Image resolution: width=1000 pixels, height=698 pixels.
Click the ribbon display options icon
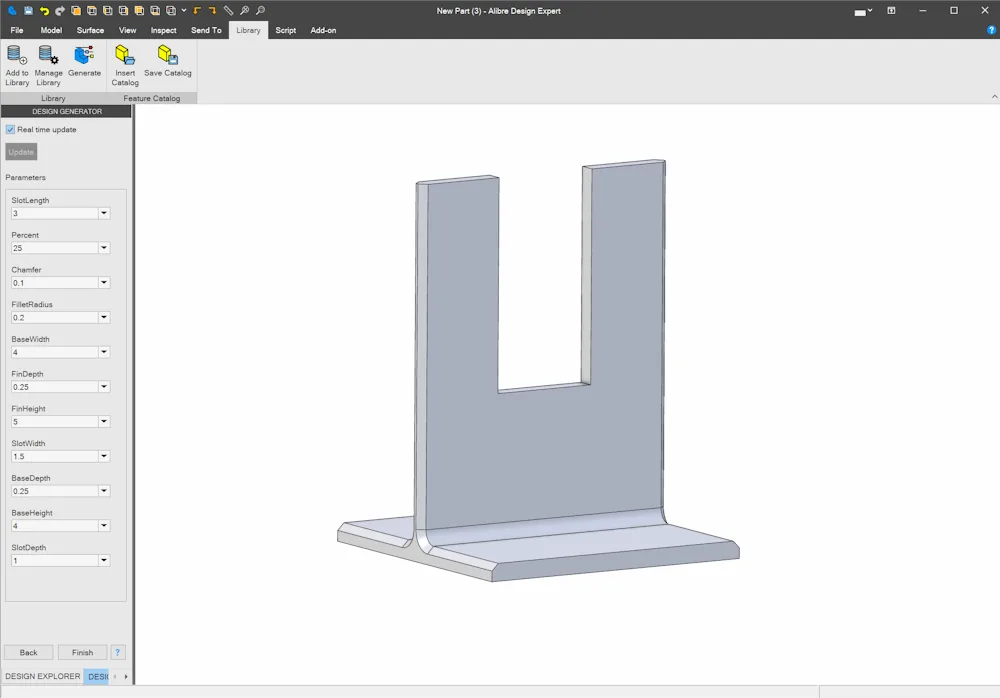(891, 10)
